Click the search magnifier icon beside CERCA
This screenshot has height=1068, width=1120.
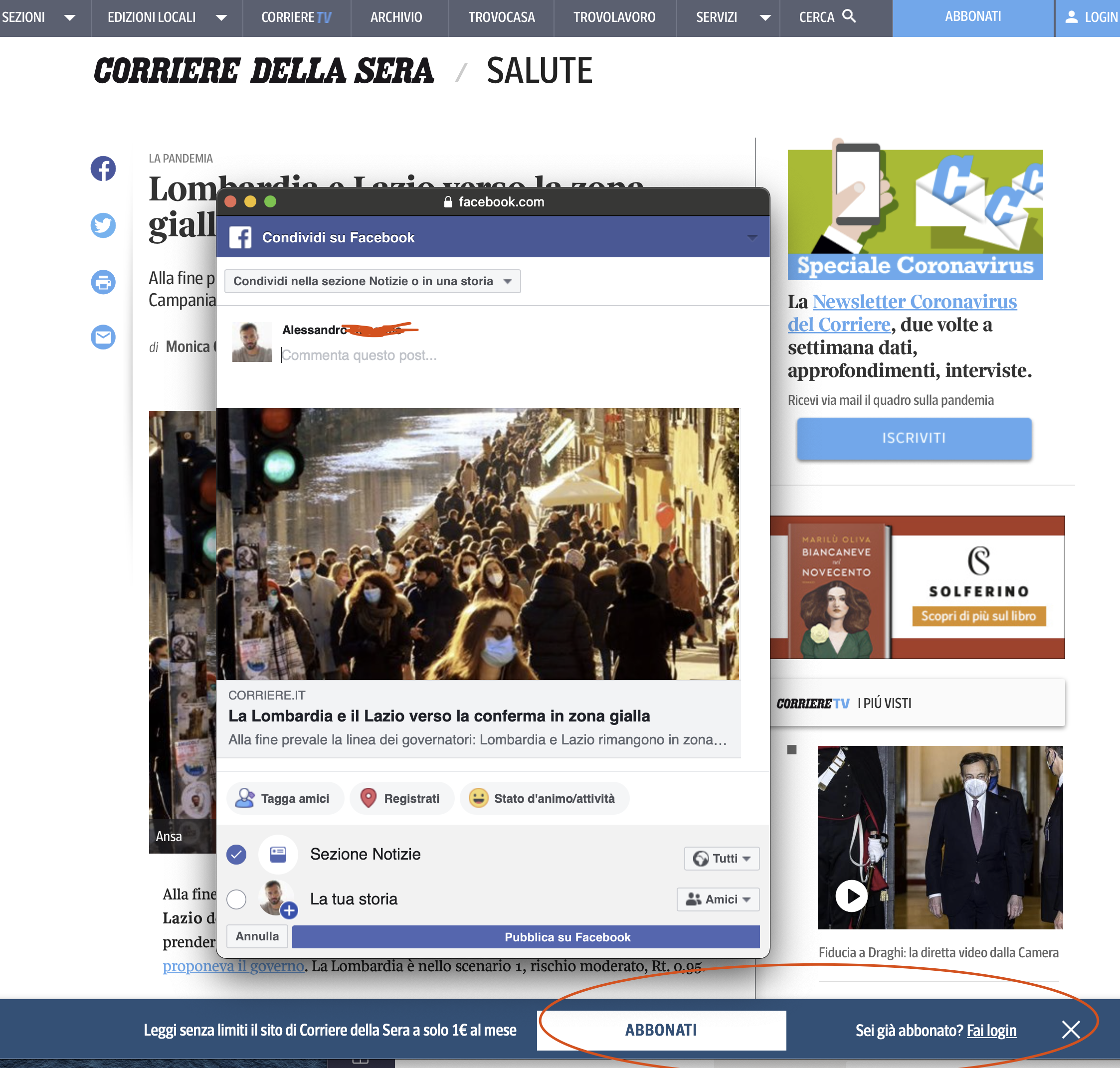click(x=849, y=16)
